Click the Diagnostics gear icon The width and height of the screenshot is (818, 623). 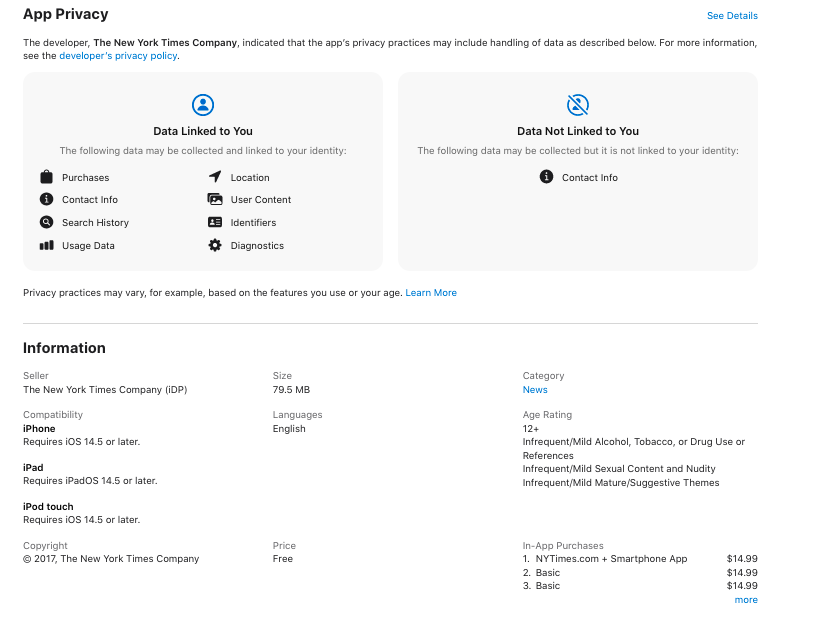215,245
